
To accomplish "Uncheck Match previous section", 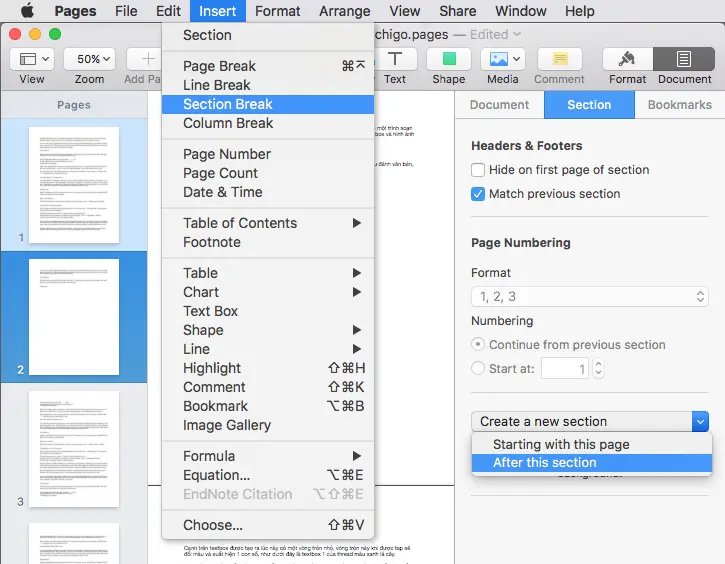I will (479, 194).
